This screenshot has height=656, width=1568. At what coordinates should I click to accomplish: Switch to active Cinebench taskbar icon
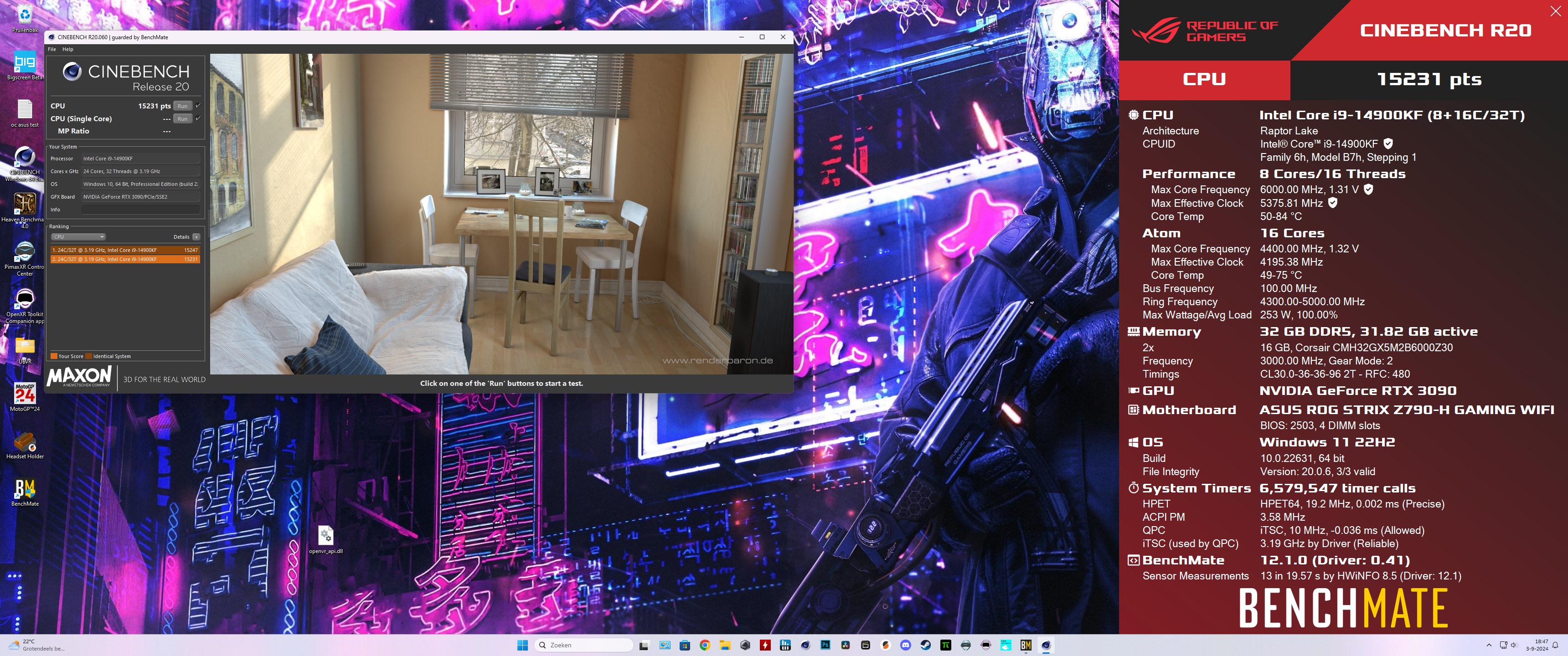click(1046, 645)
